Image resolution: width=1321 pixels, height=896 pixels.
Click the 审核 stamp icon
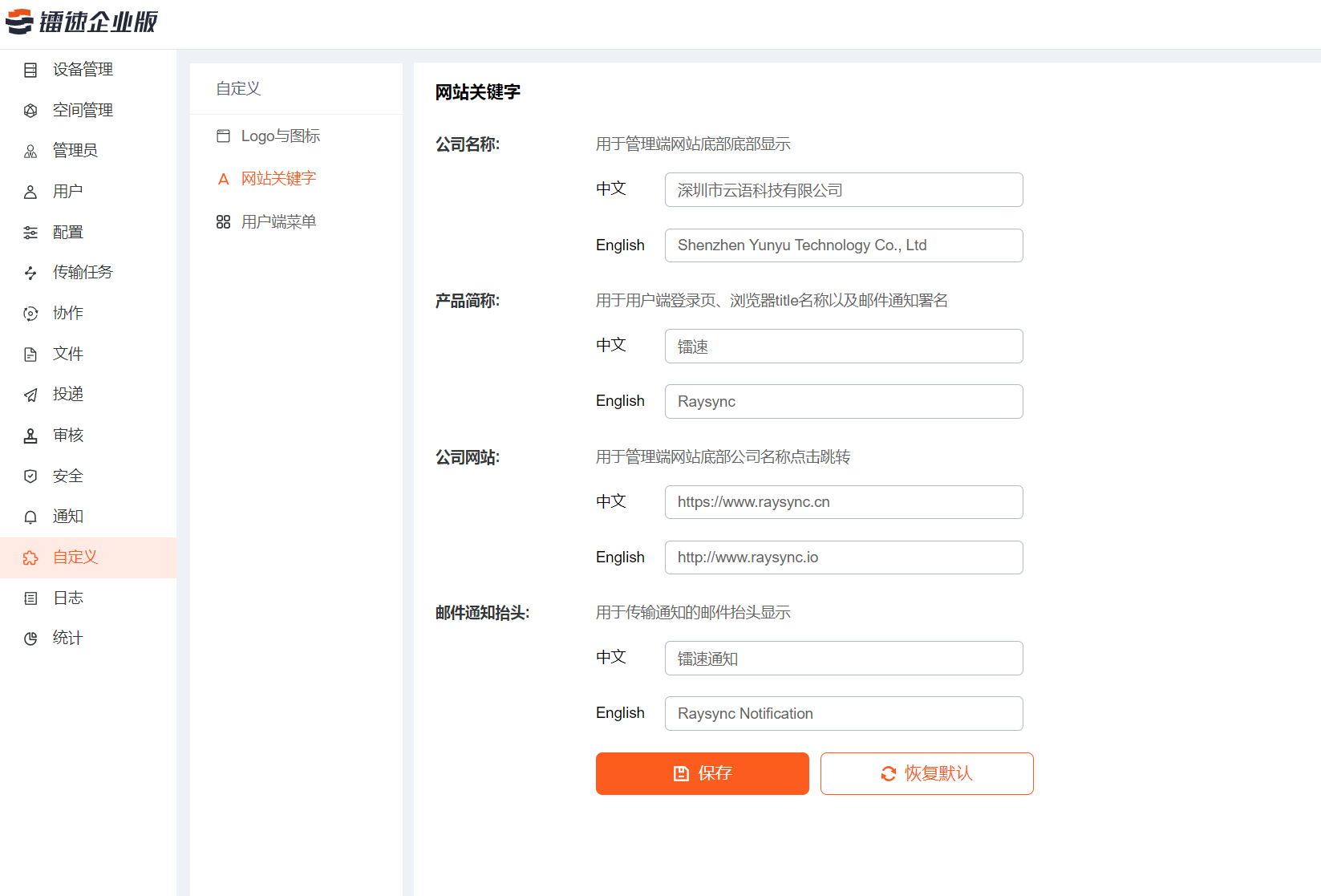[30, 436]
